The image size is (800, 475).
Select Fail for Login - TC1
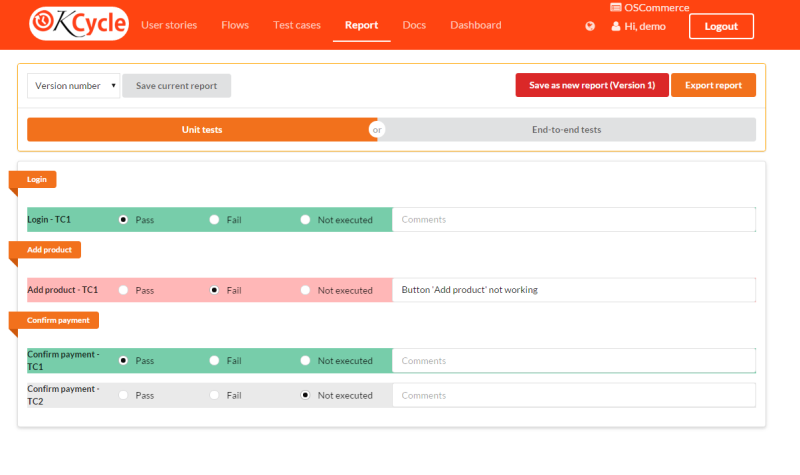pos(214,219)
